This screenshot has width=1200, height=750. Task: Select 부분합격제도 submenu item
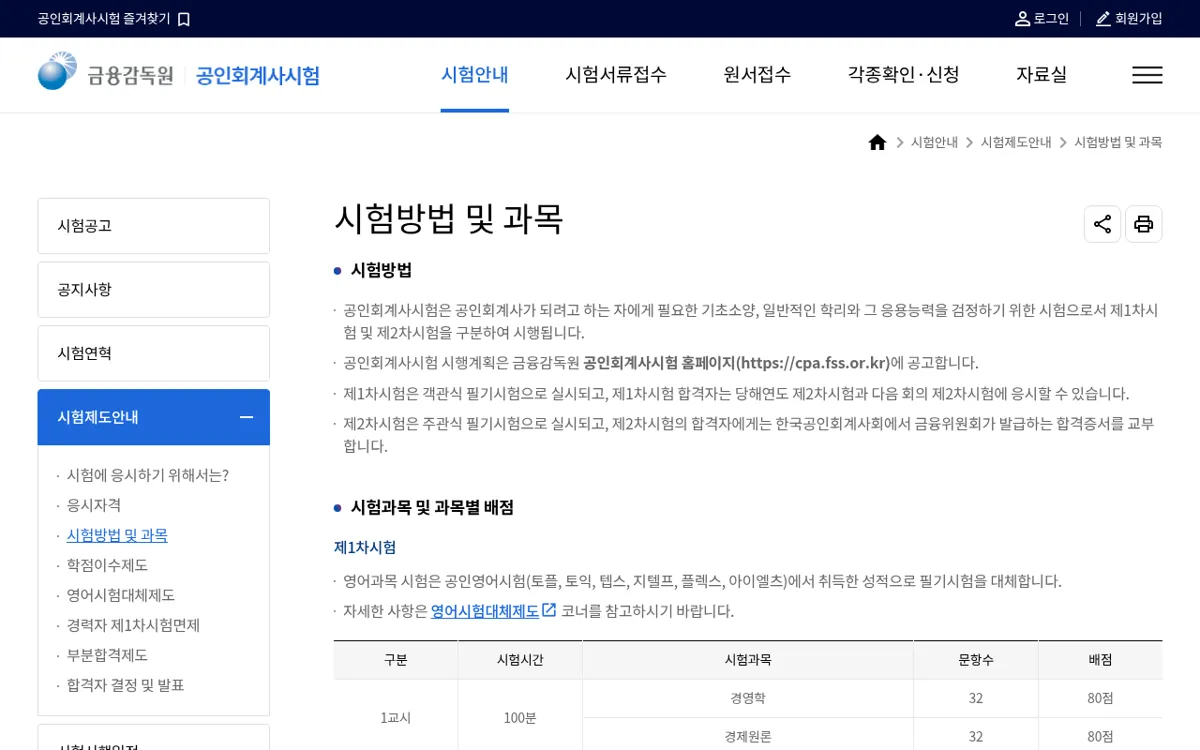coord(107,655)
